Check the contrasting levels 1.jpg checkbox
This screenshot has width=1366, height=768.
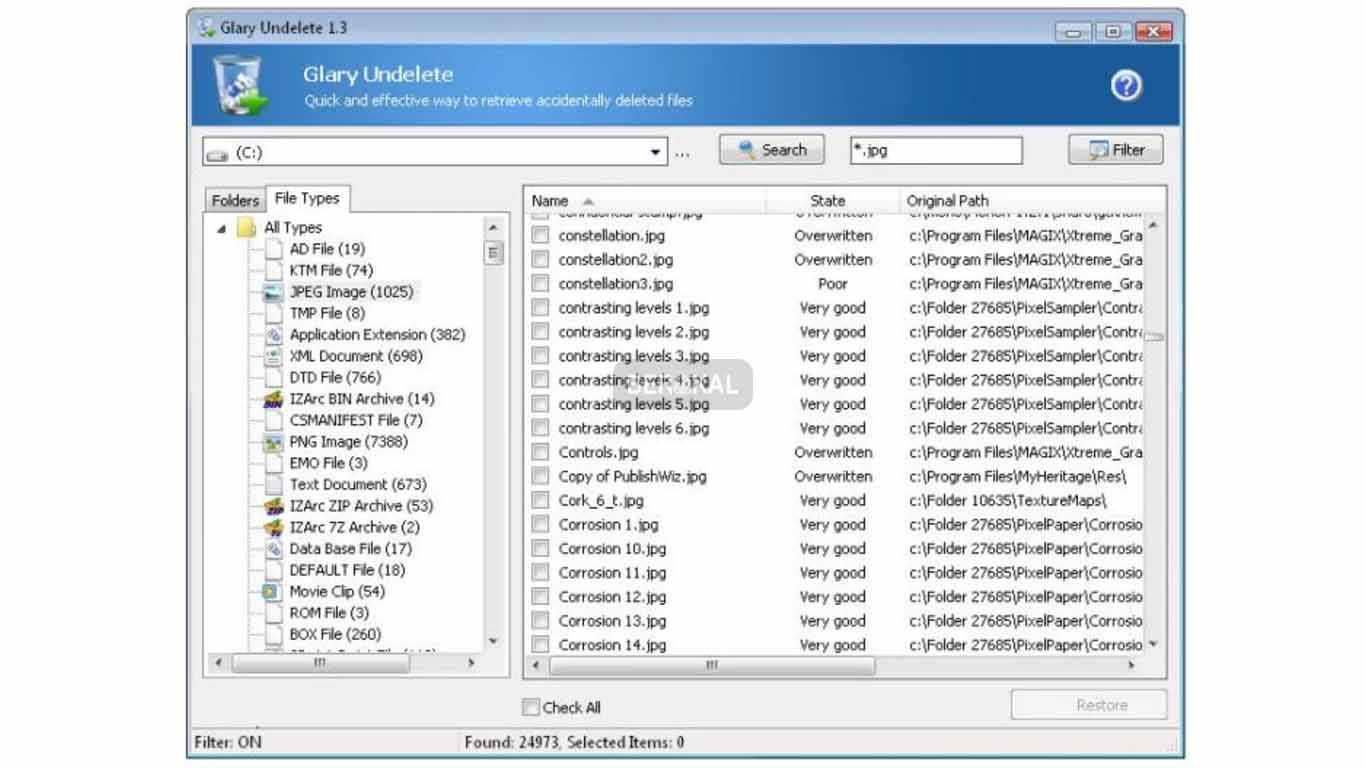coord(540,307)
